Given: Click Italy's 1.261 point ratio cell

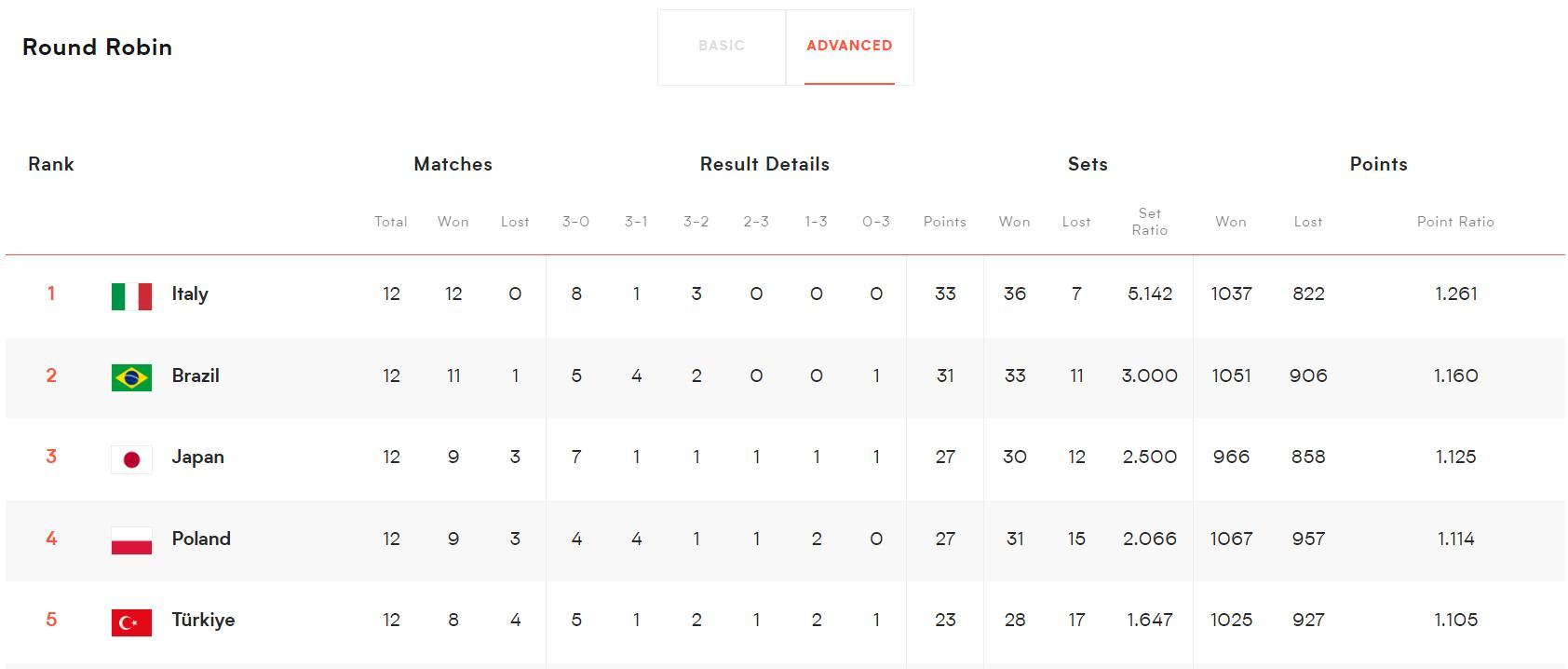Looking at the screenshot, I should click(x=1455, y=294).
